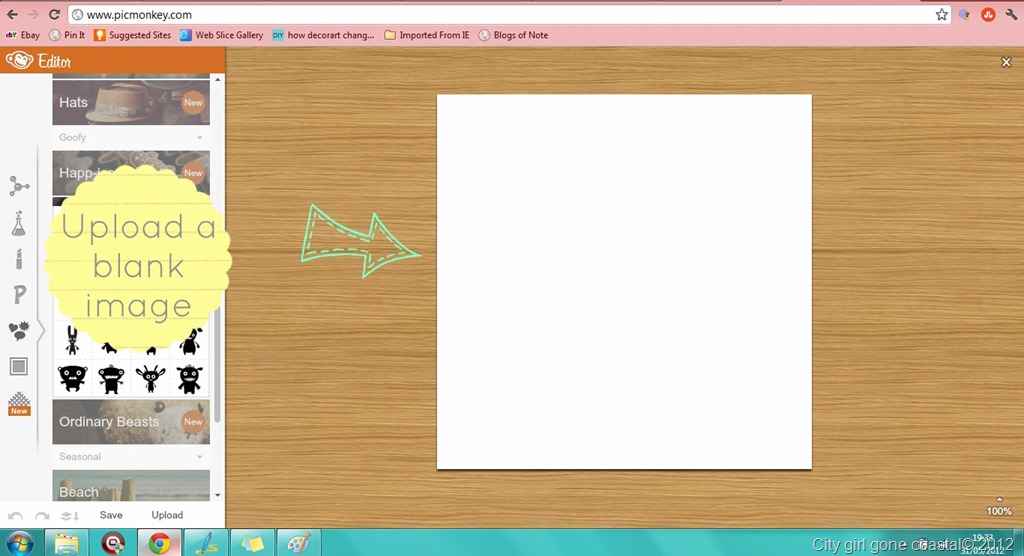Go forward in the browser
The width and height of the screenshot is (1024, 556).
coord(33,14)
